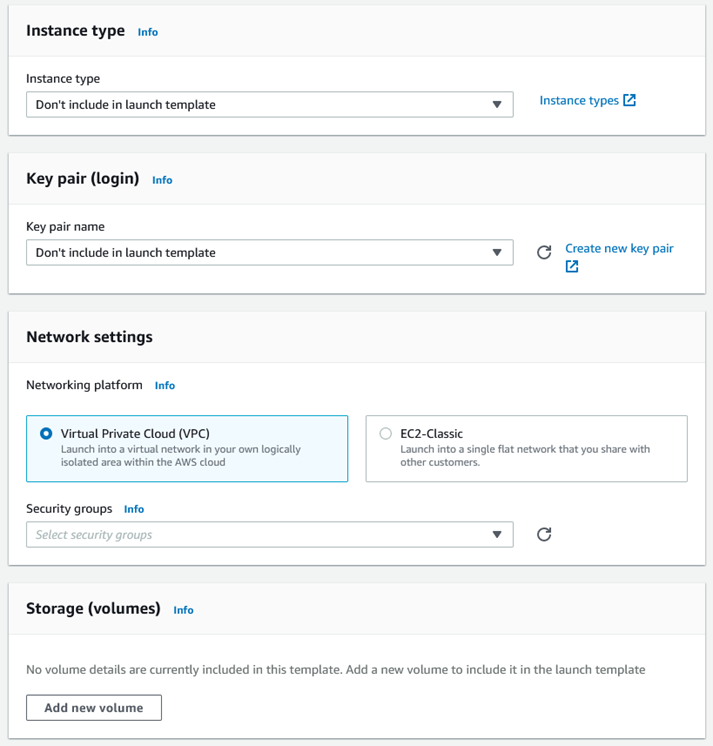Click the Key pair name dropdown arrow
This screenshot has width=713, height=746.
point(497,253)
